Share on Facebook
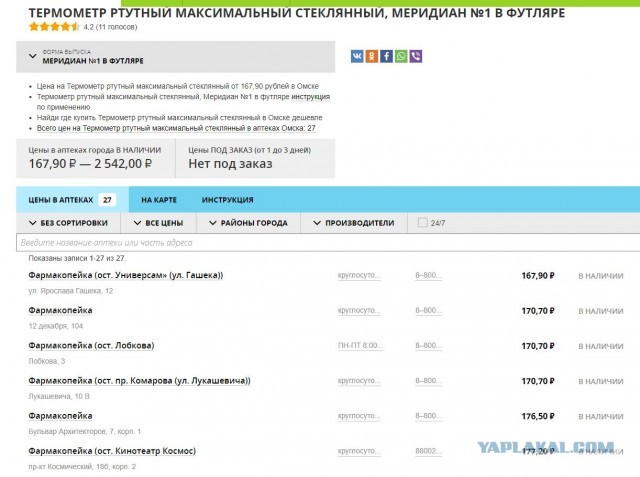Image resolution: width=640 pixels, height=477 pixels. pyautogui.click(x=386, y=56)
